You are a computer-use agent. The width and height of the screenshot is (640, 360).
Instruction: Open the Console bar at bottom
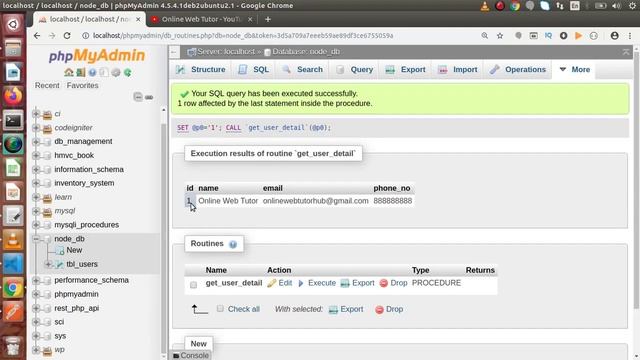[191, 356]
